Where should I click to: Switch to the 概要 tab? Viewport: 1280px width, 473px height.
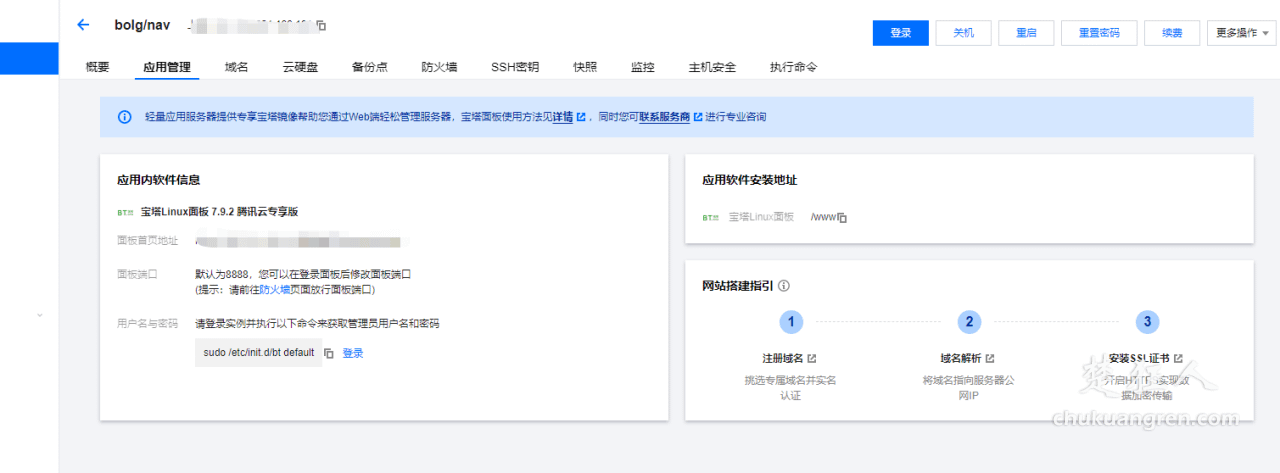tap(98, 67)
